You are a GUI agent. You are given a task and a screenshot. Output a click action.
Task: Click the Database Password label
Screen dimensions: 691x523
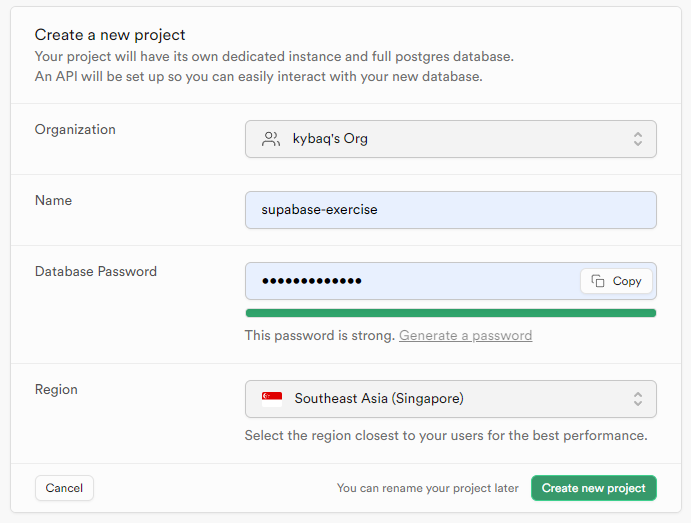pyautogui.click(x=96, y=271)
